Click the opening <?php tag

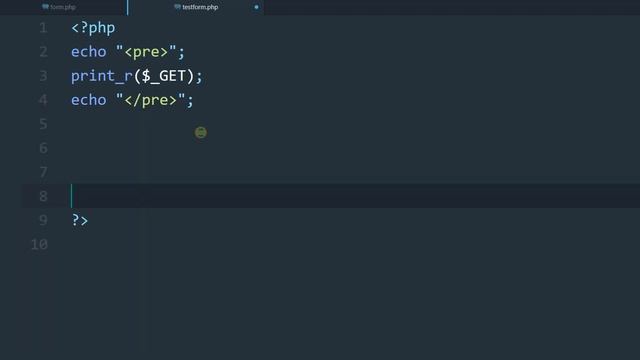[x=93, y=28]
